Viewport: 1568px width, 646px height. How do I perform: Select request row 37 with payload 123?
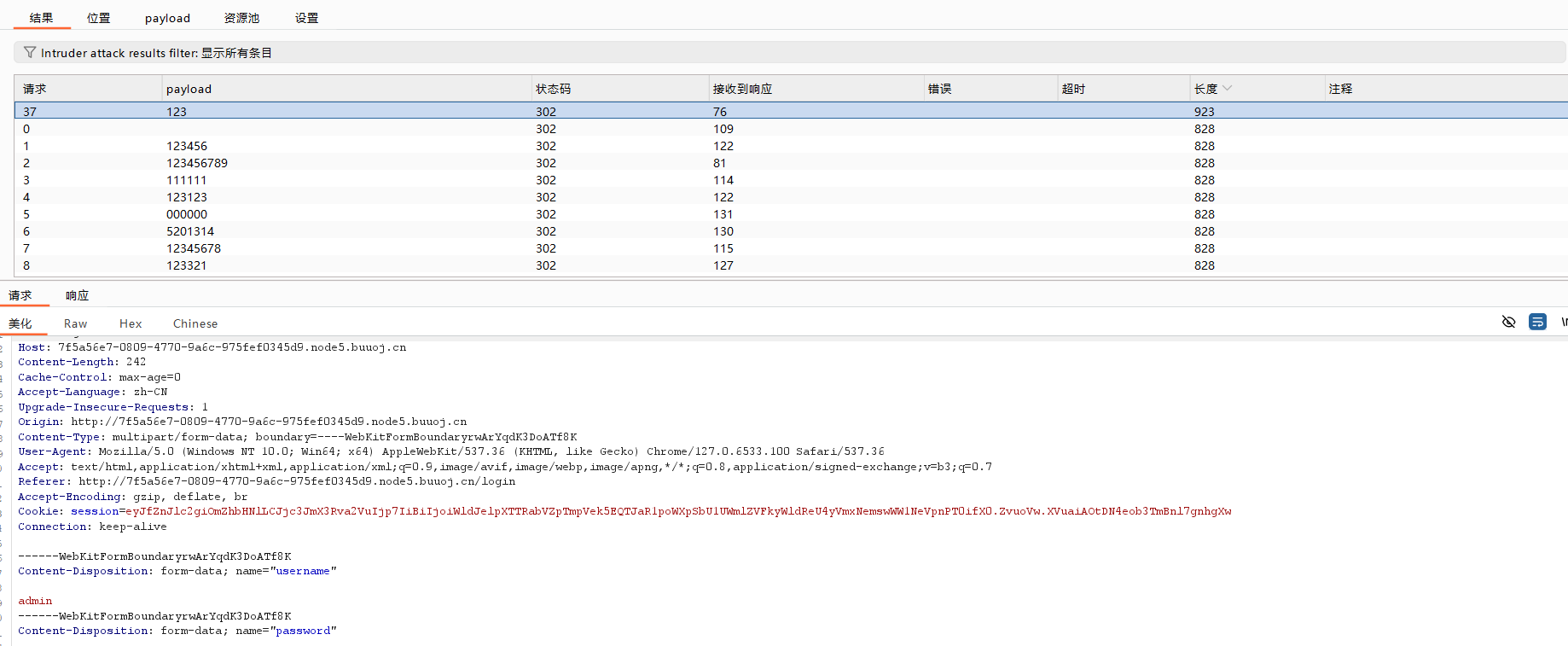(791, 111)
